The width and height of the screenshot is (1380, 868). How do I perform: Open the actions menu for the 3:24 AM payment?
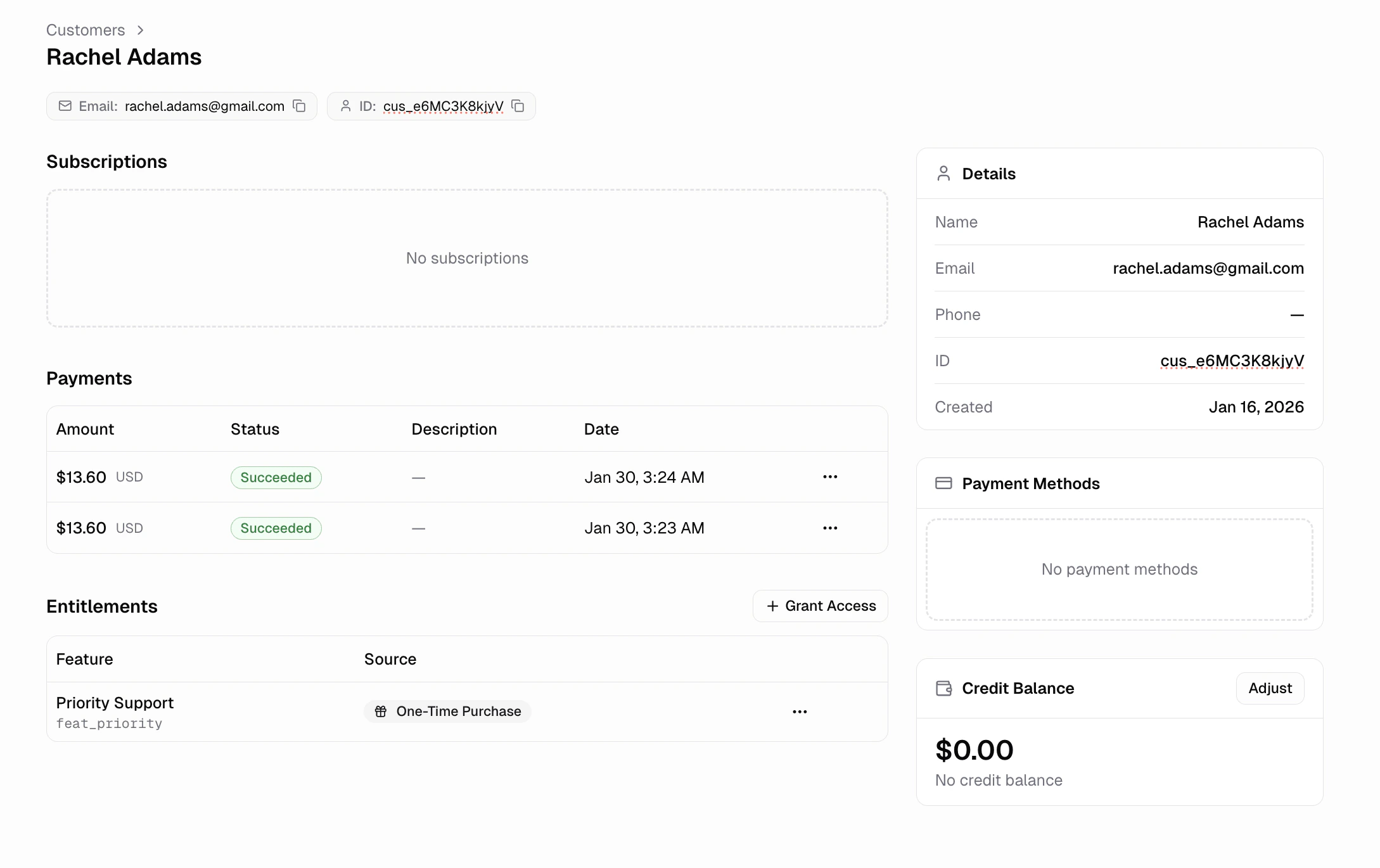pyautogui.click(x=830, y=476)
